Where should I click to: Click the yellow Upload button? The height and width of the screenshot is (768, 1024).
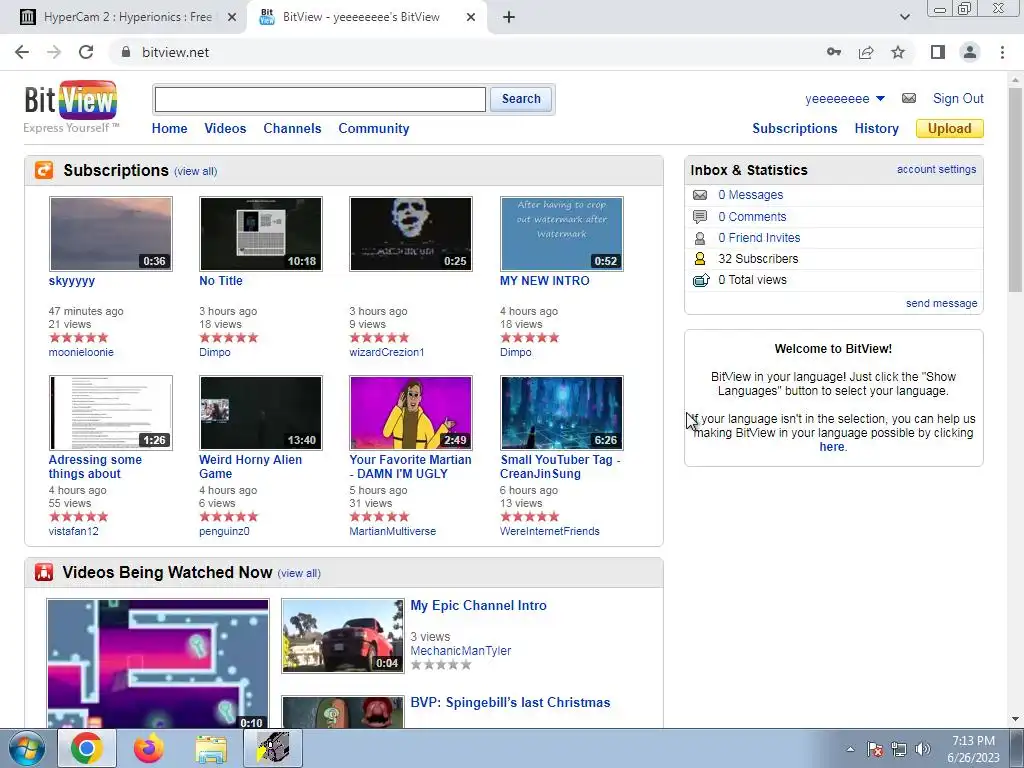[x=950, y=129]
